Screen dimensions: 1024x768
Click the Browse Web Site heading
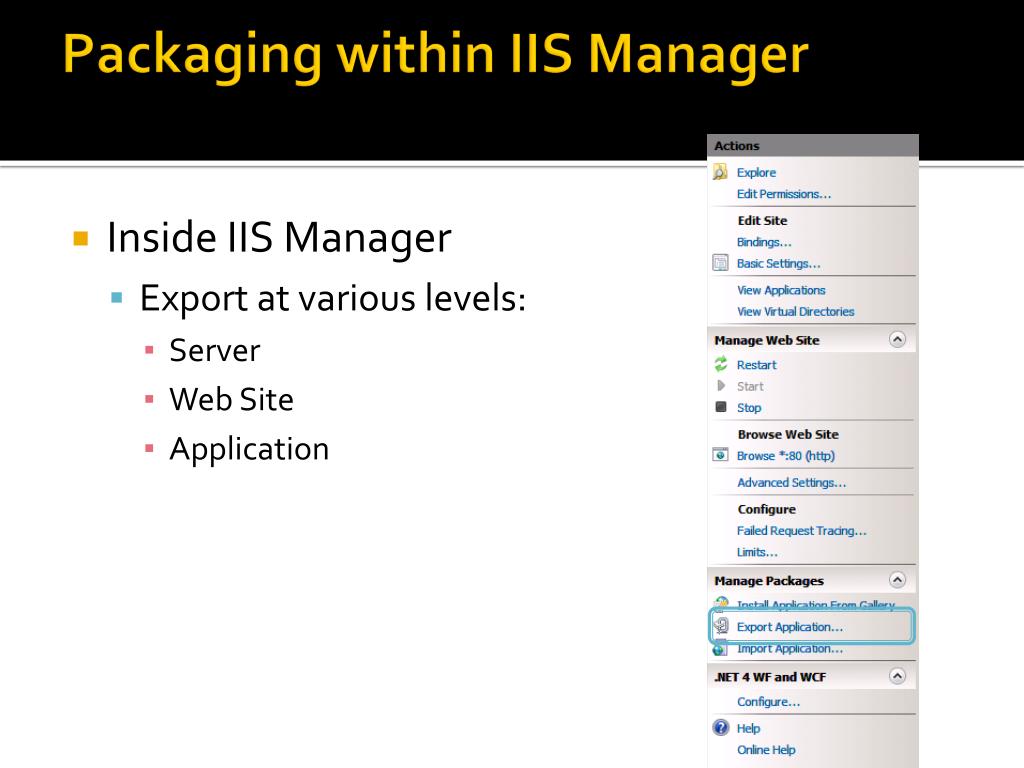pos(788,434)
